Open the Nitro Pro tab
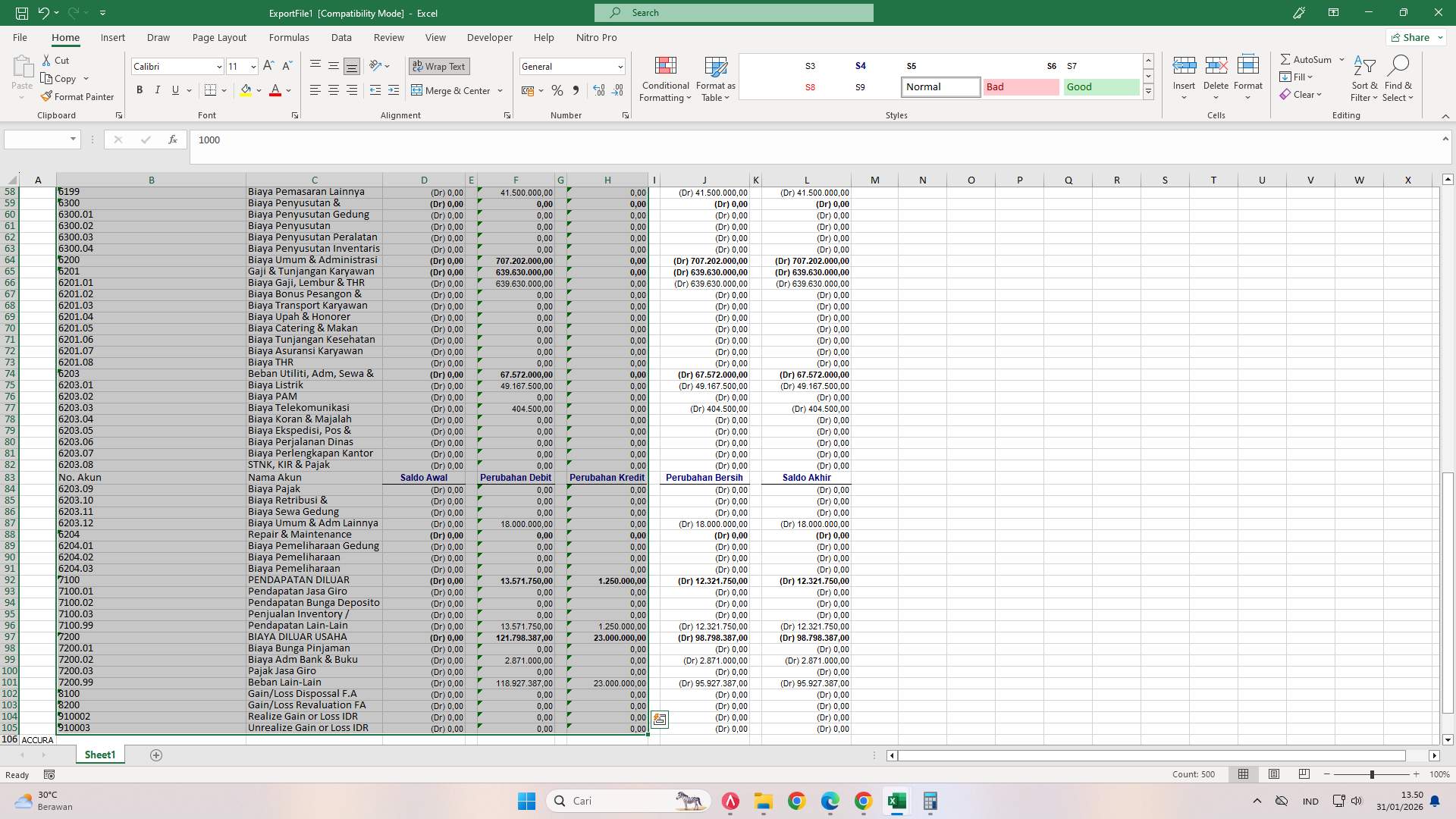The image size is (1456, 819). [596, 37]
